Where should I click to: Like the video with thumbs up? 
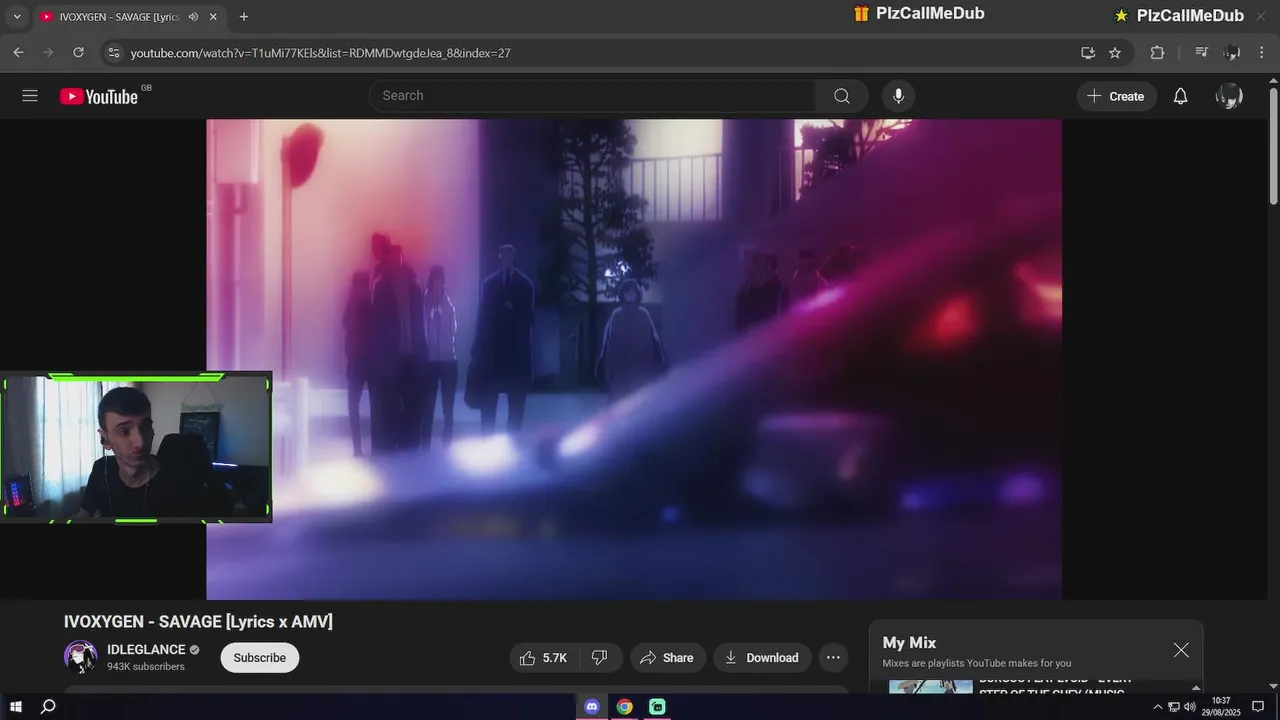[x=544, y=657]
